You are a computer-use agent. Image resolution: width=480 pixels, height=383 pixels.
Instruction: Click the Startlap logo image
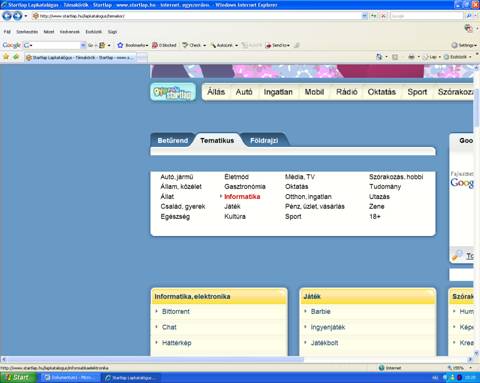coord(173,92)
